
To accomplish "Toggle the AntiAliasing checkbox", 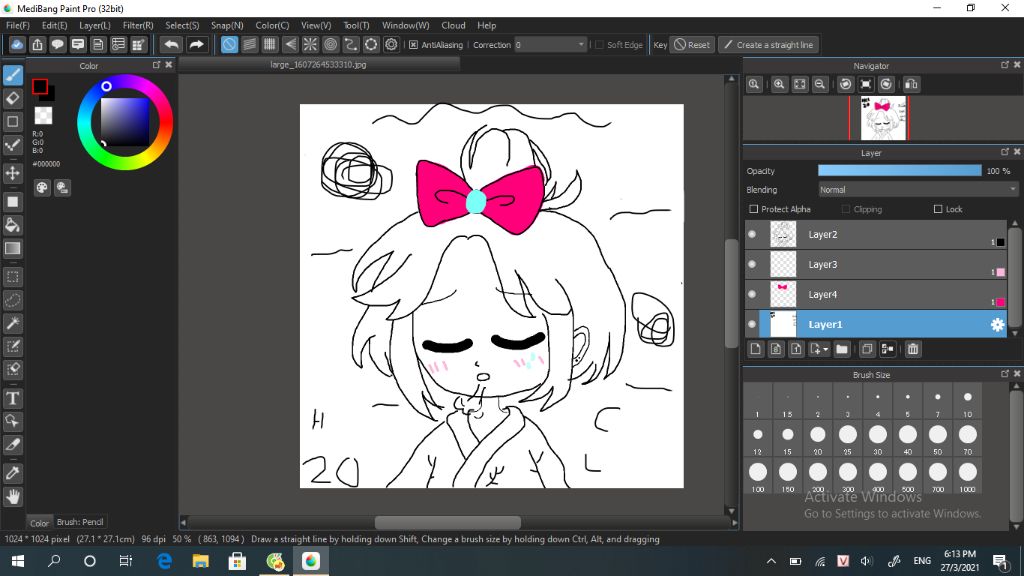I will pos(413,45).
